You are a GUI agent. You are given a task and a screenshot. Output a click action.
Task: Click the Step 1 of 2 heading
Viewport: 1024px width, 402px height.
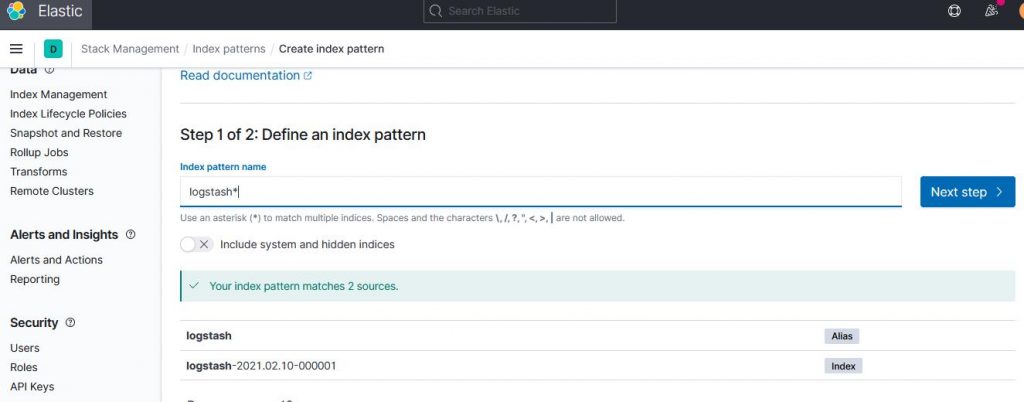(x=303, y=135)
